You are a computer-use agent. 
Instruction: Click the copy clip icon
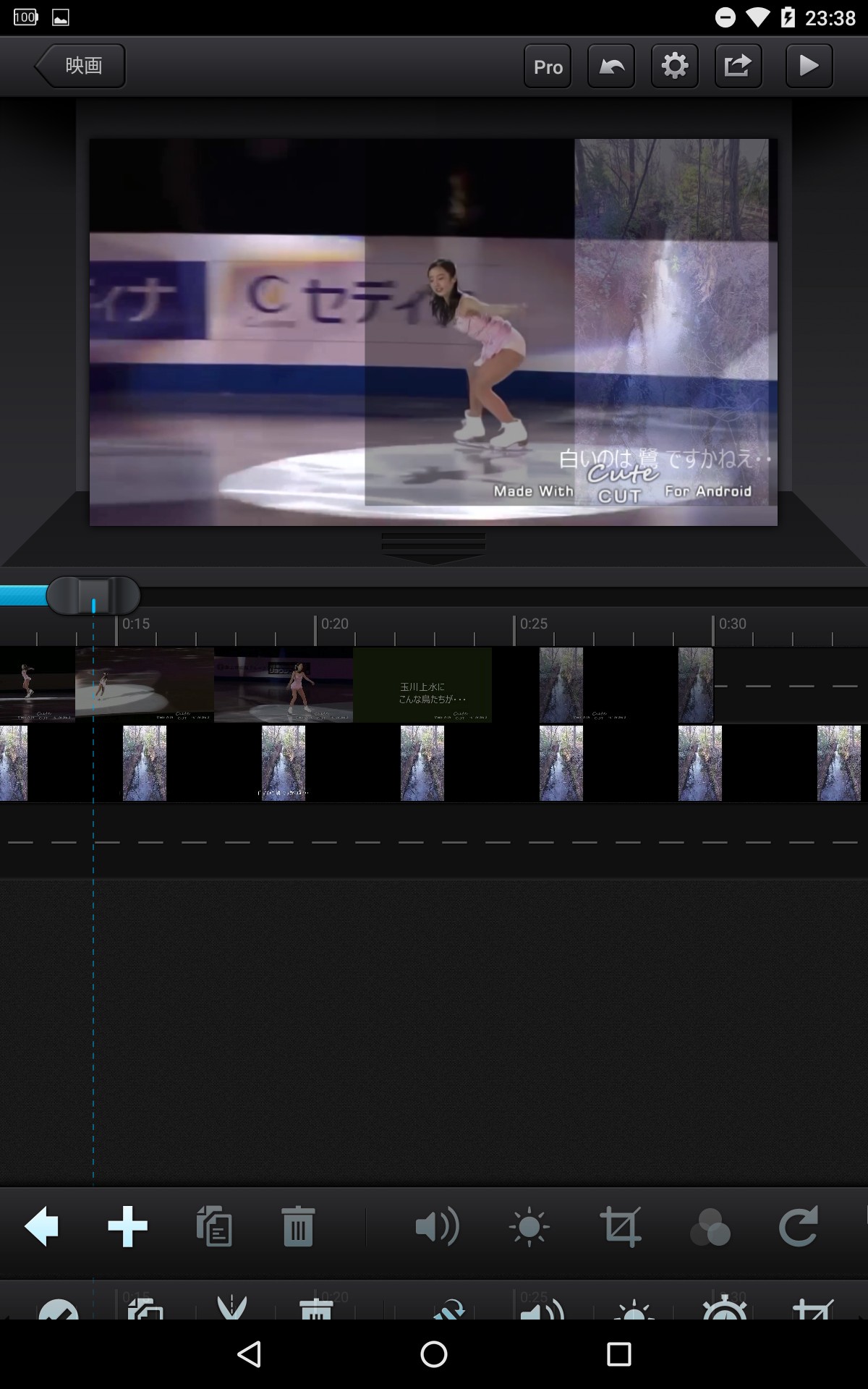click(214, 1226)
